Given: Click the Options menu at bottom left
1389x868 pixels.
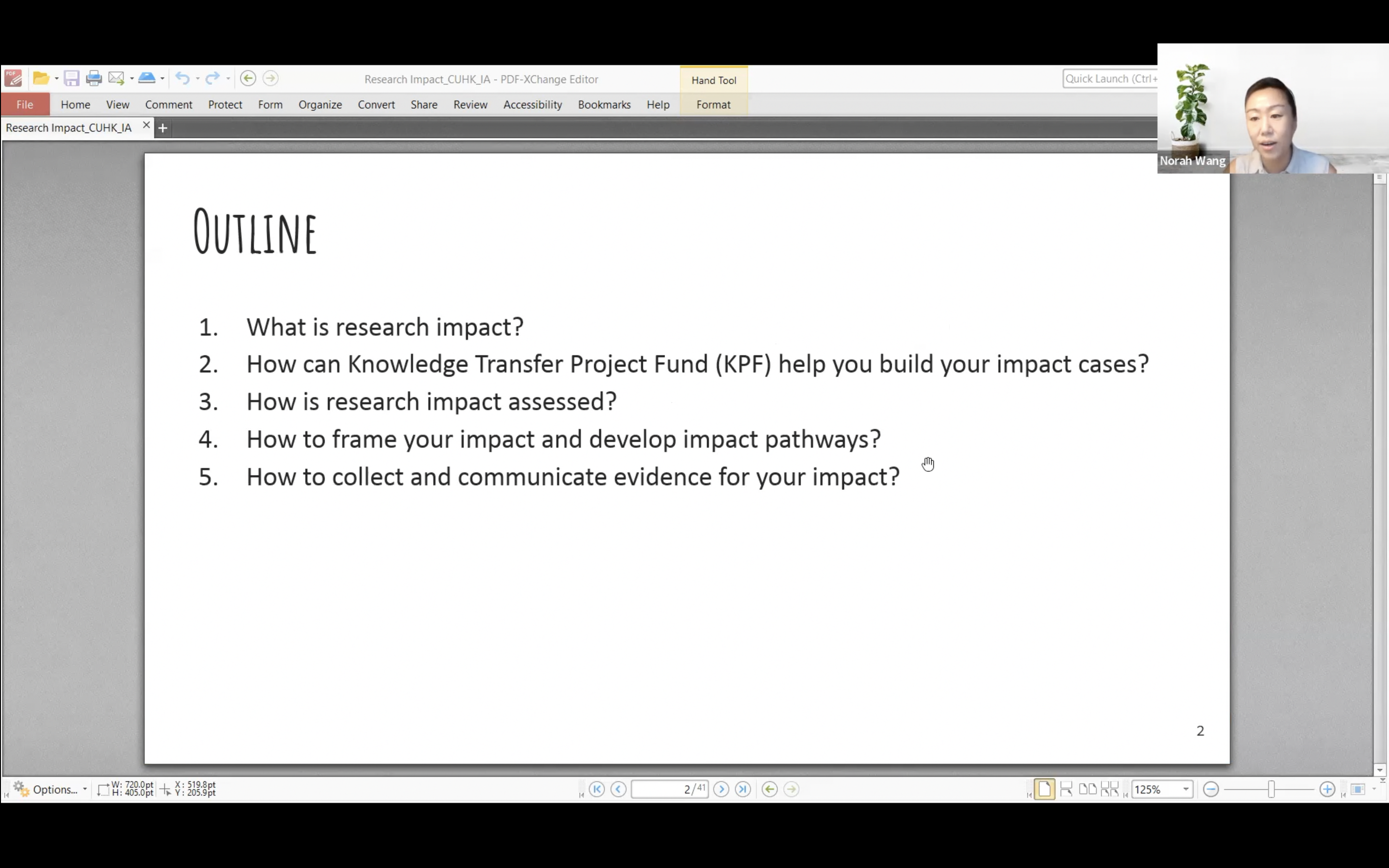Looking at the screenshot, I should (55, 789).
